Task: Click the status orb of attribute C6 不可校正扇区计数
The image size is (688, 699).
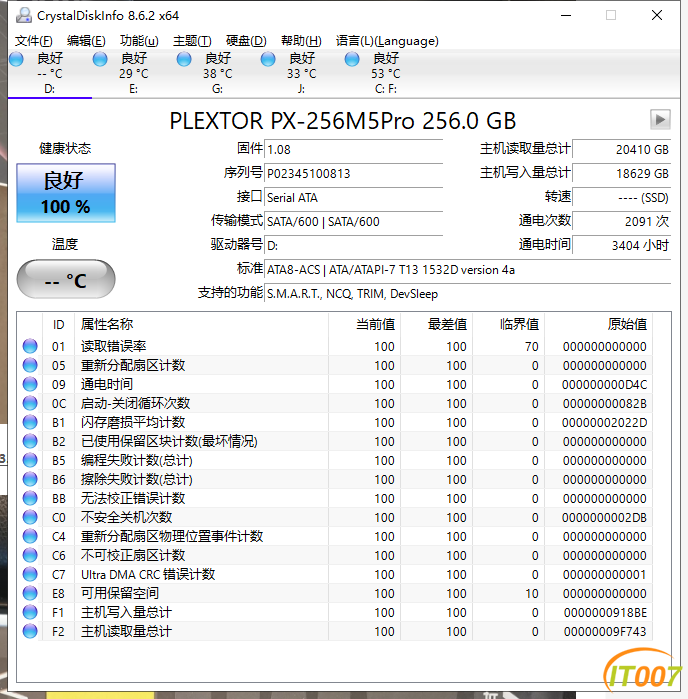Action: coord(30,555)
